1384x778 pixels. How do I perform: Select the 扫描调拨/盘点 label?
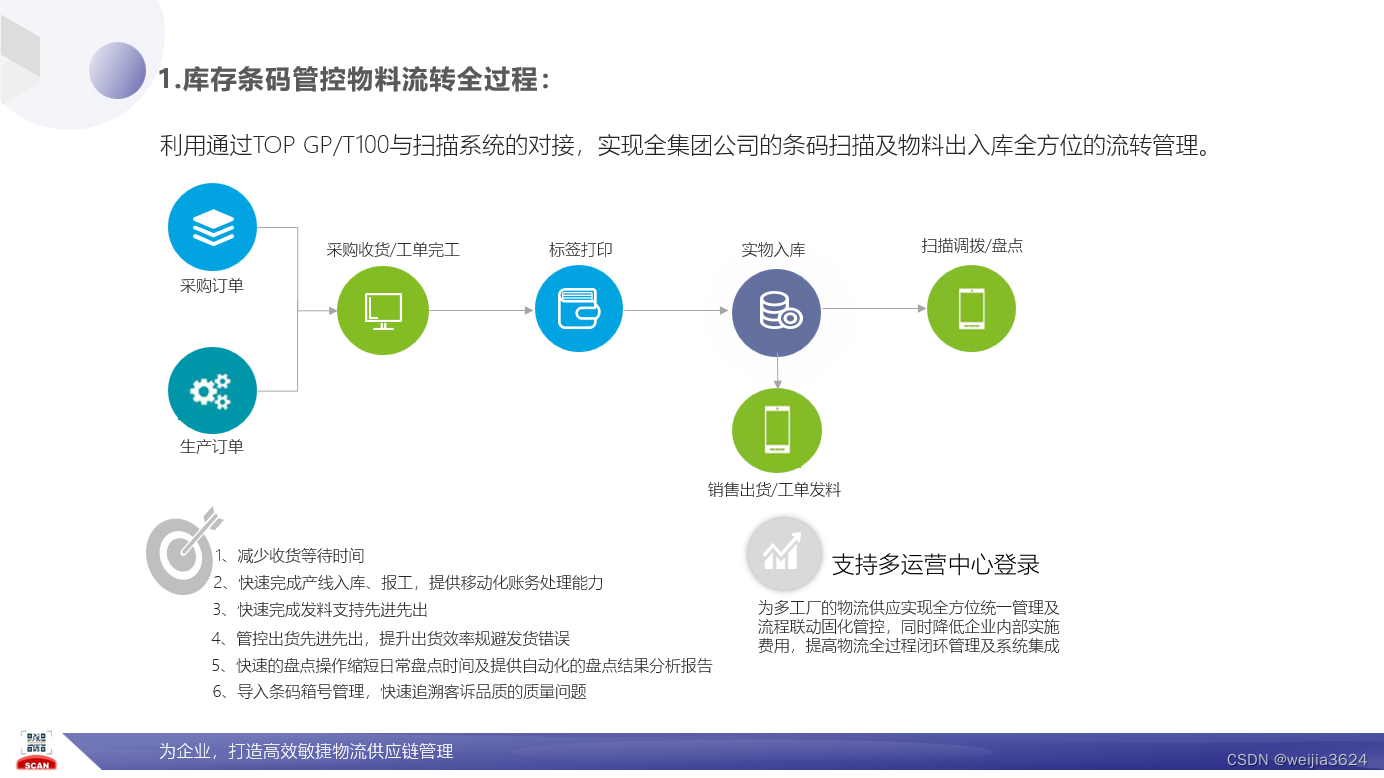coord(972,245)
